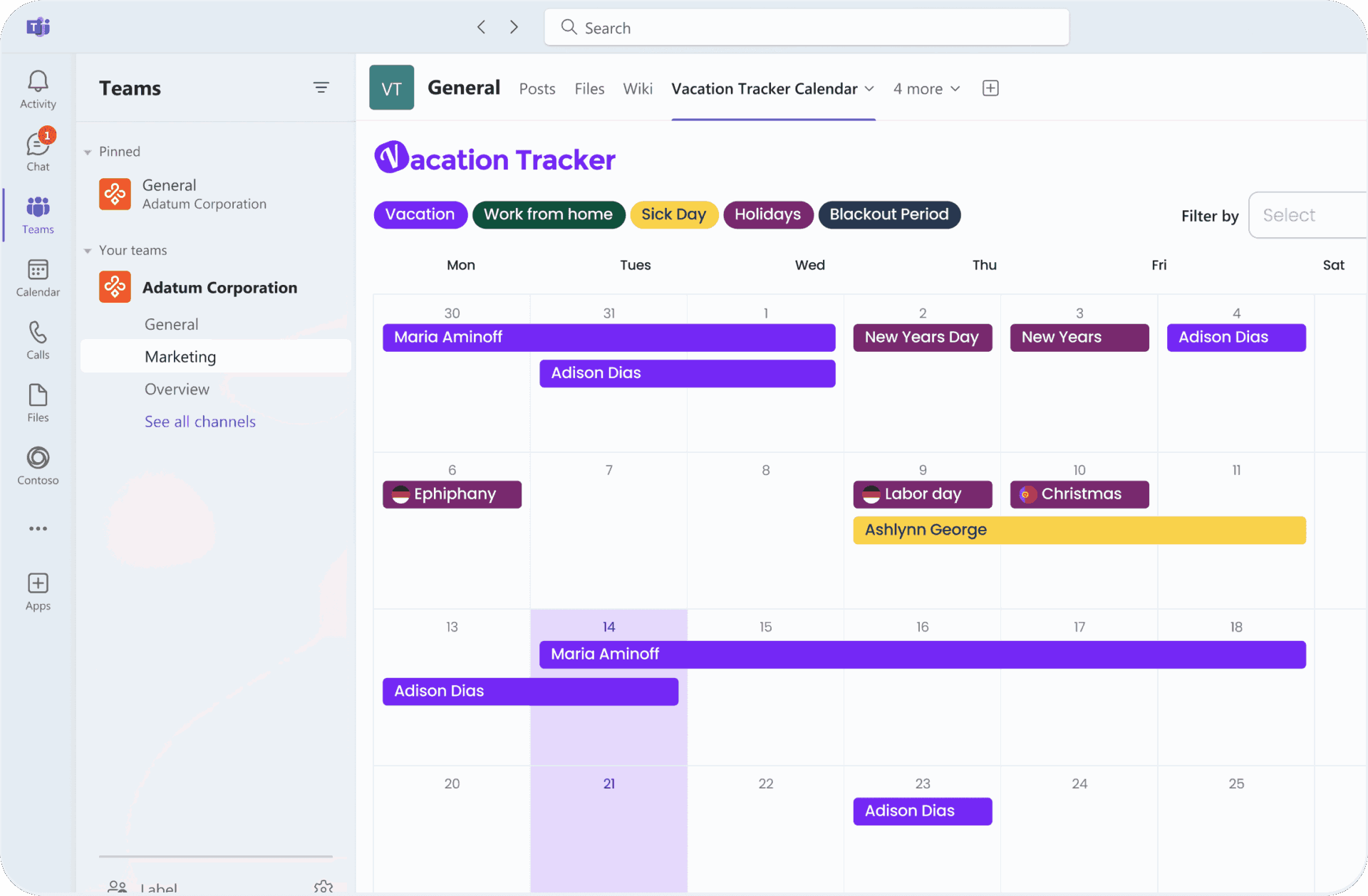This screenshot has height=896, width=1368.
Task: Switch to the Posts tab
Action: (537, 89)
